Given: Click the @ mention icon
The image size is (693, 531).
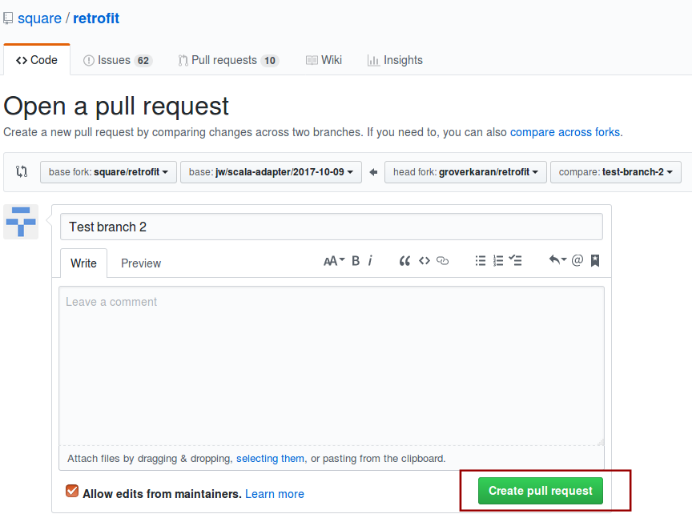Looking at the screenshot, I should point(577,261).
